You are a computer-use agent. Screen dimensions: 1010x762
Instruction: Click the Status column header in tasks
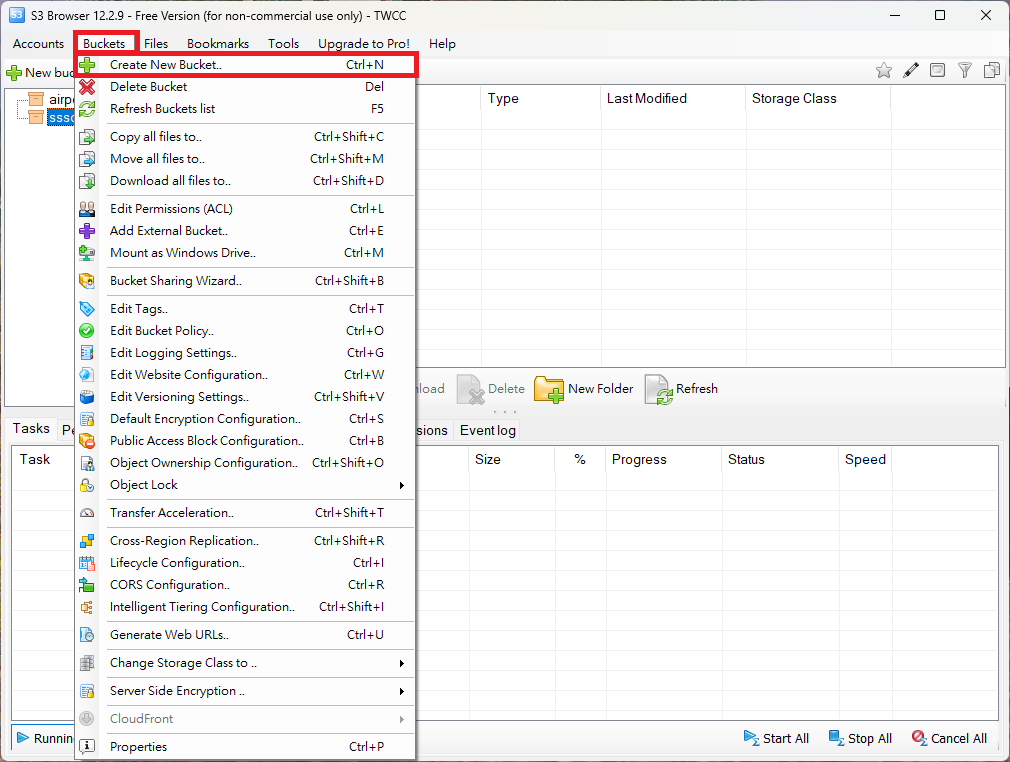[780, 460]
